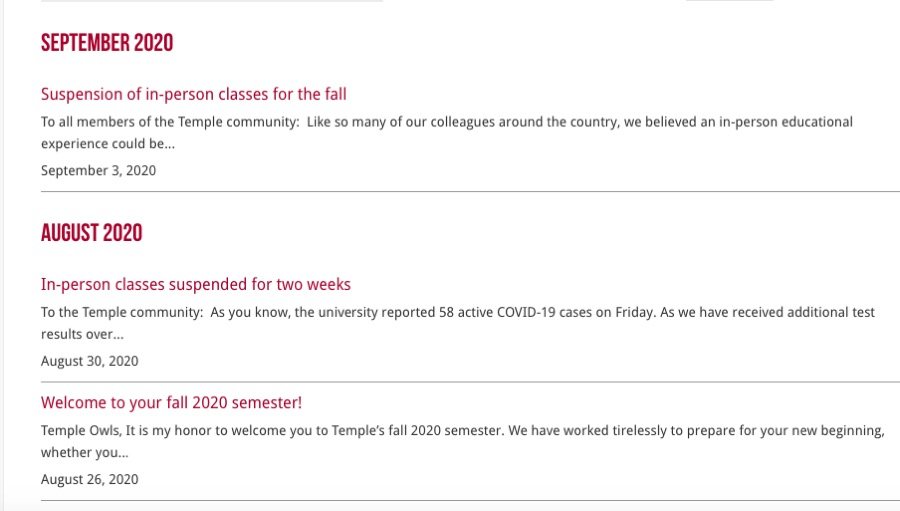Click the 'in-person educational' phrase in excerpt
900x511 pixels.
784,122
